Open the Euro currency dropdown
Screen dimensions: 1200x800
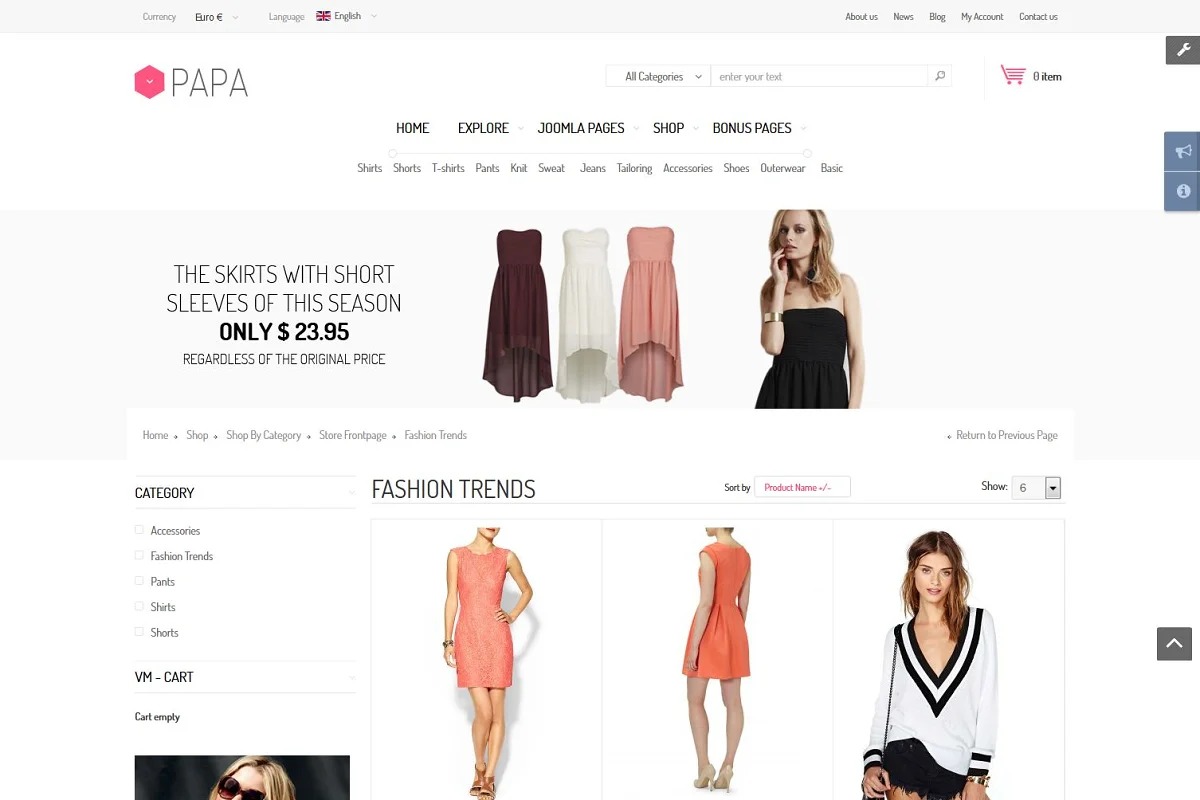pos(217,17)
